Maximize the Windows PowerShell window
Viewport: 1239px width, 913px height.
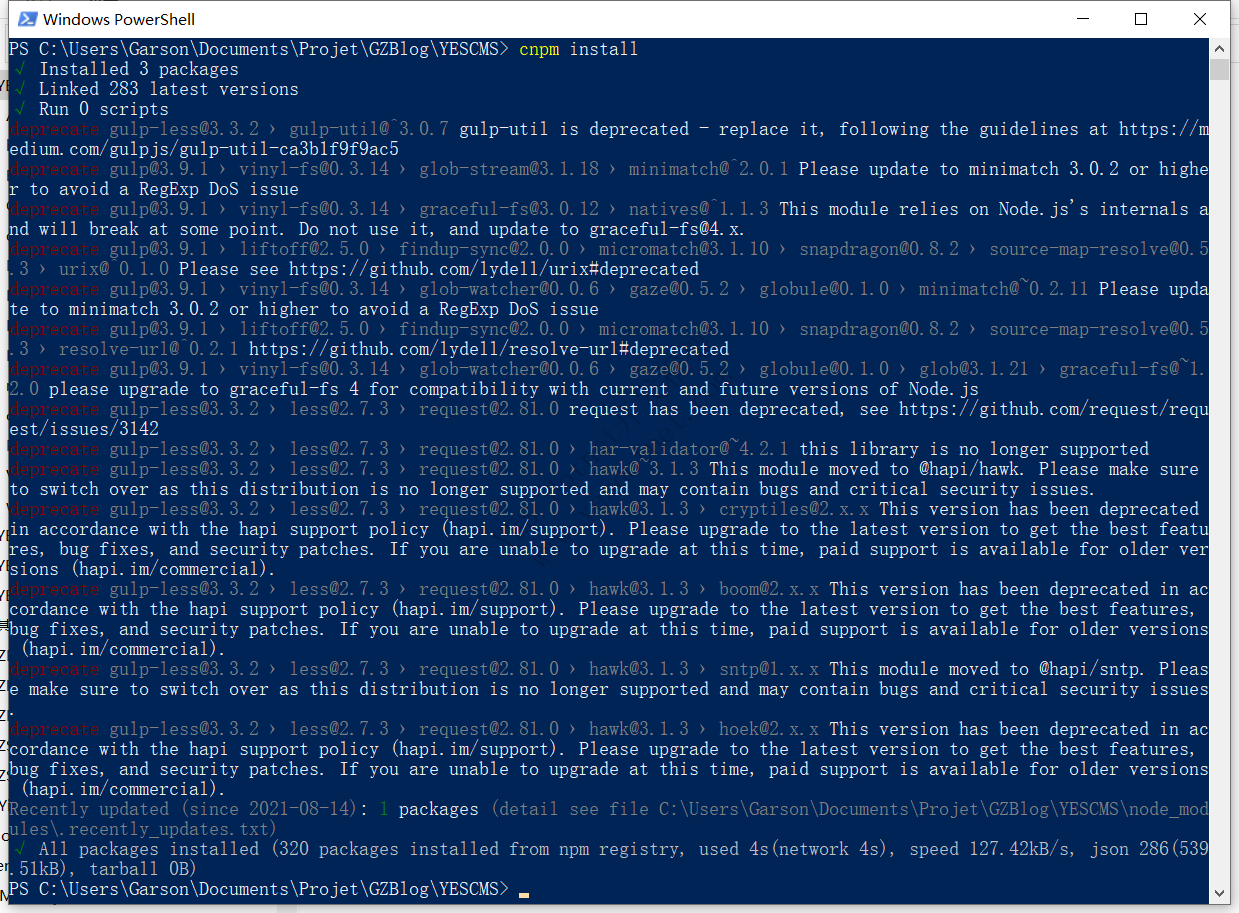pos(1141,19)
